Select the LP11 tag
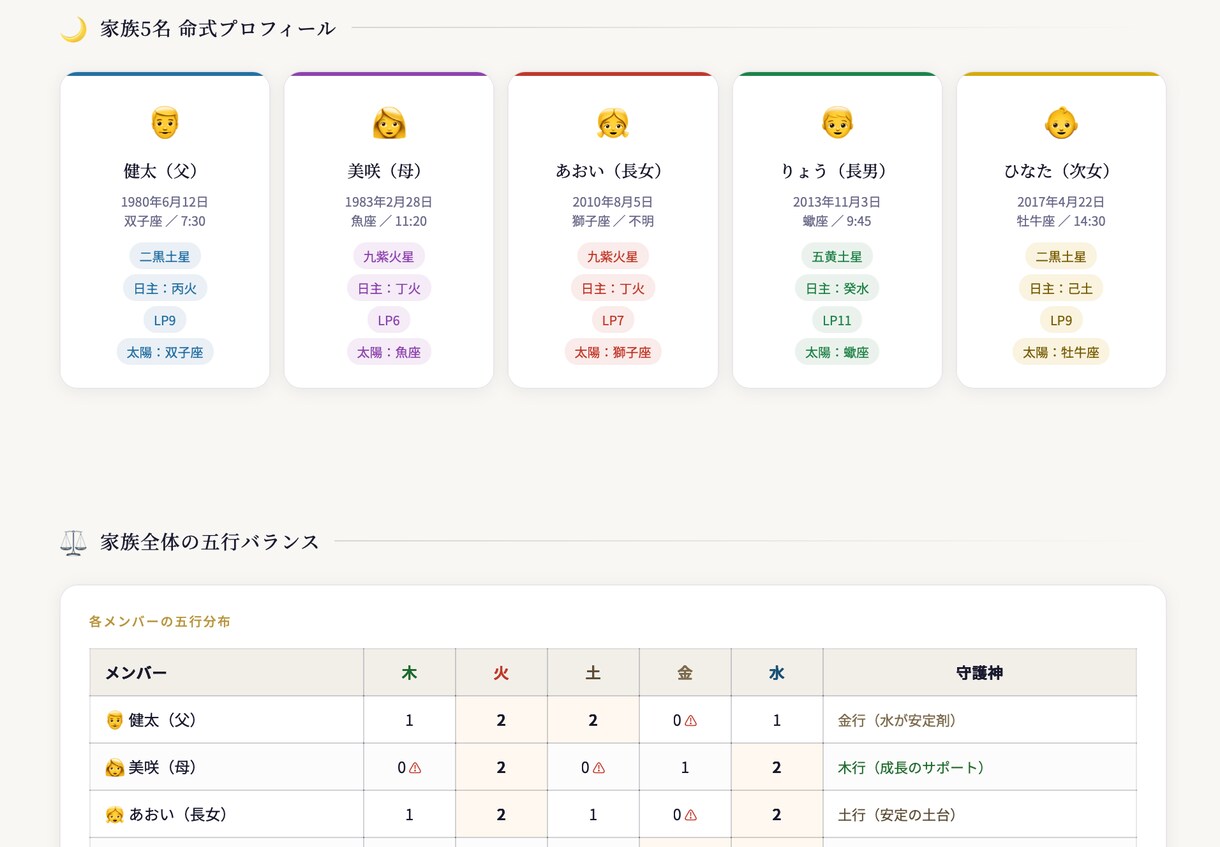 pyautogui.click(x=837, y=320)
